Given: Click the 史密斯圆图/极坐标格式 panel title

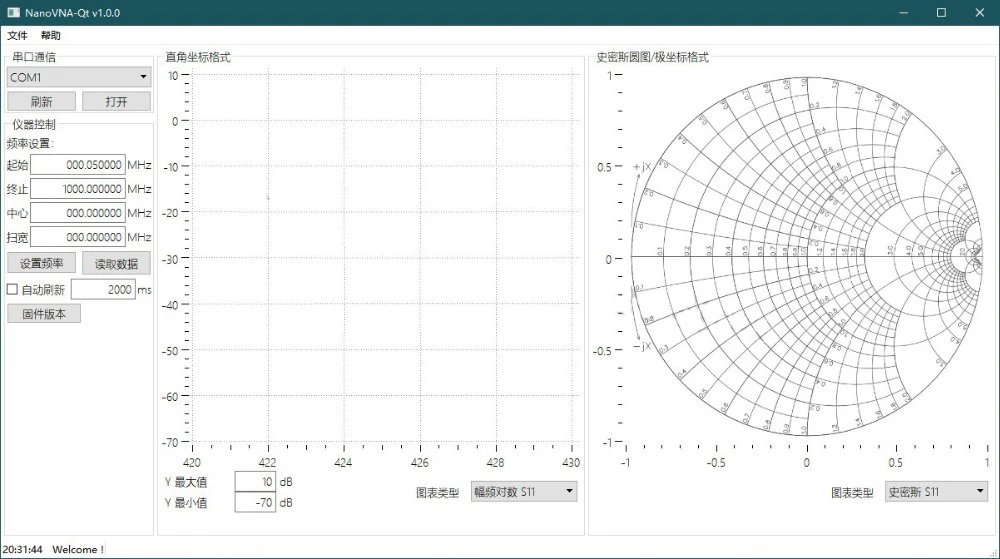Looking at the screenshot, I should pos(652,57).
